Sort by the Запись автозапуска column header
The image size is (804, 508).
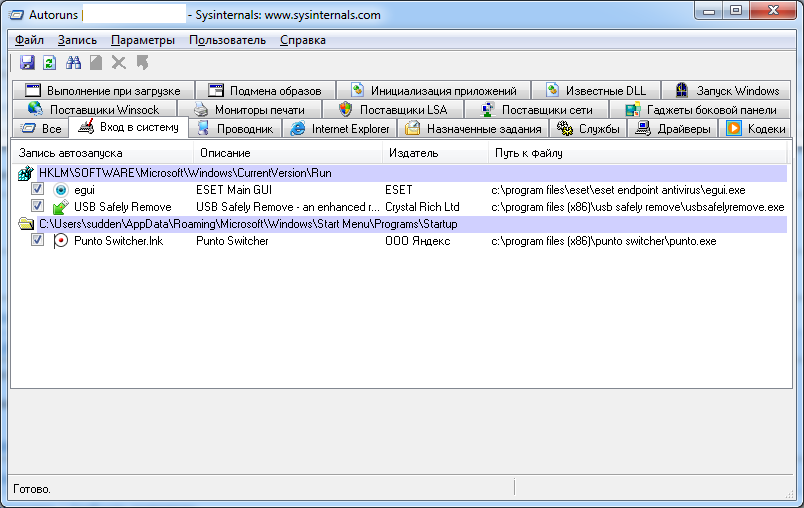pos(70,153)
